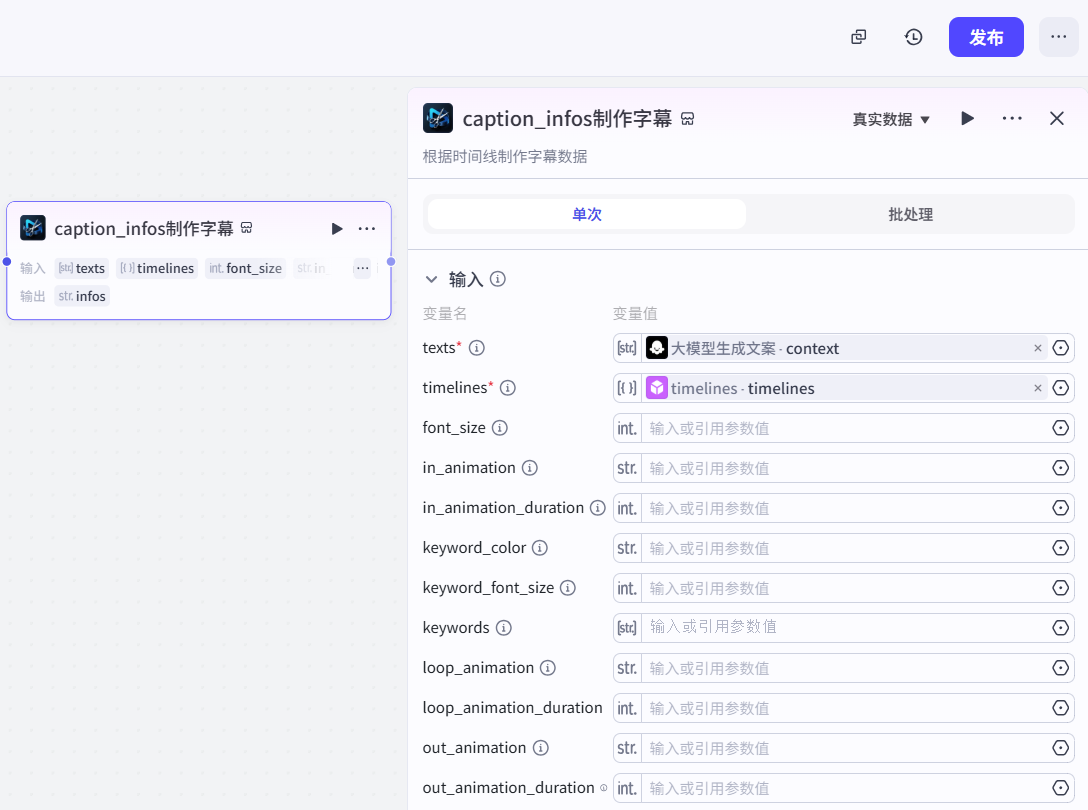Click the font_size value input field
This screenshot has height=810, width=1088.
(x=845, y=428)
